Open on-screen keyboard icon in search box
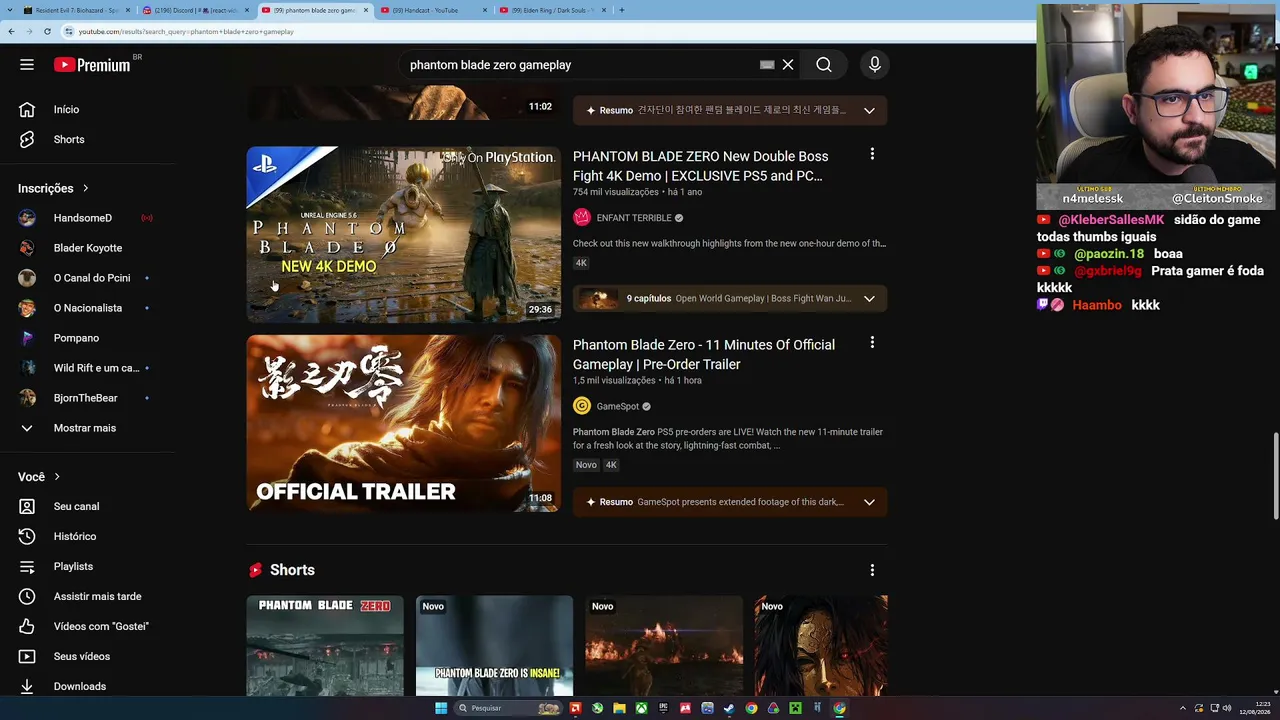 (767, 65)
